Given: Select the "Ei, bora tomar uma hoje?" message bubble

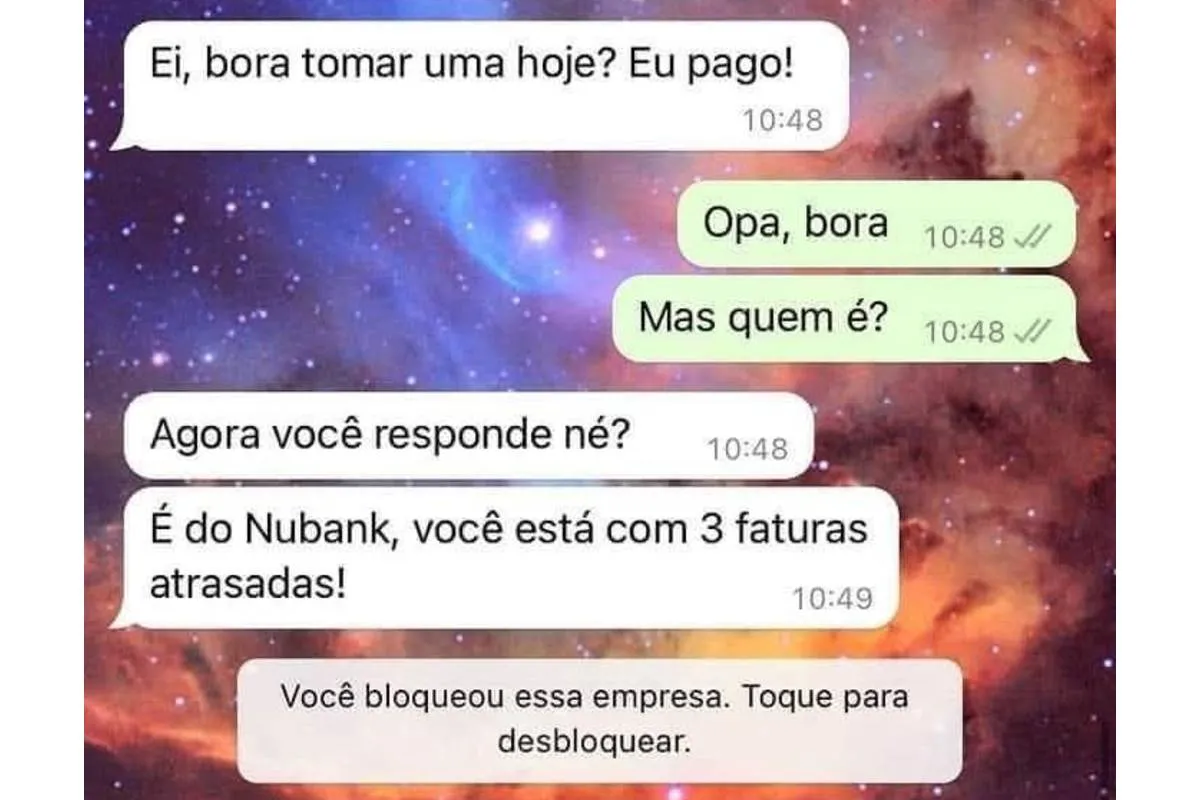Looking at the screenshot, I should 479,86.
